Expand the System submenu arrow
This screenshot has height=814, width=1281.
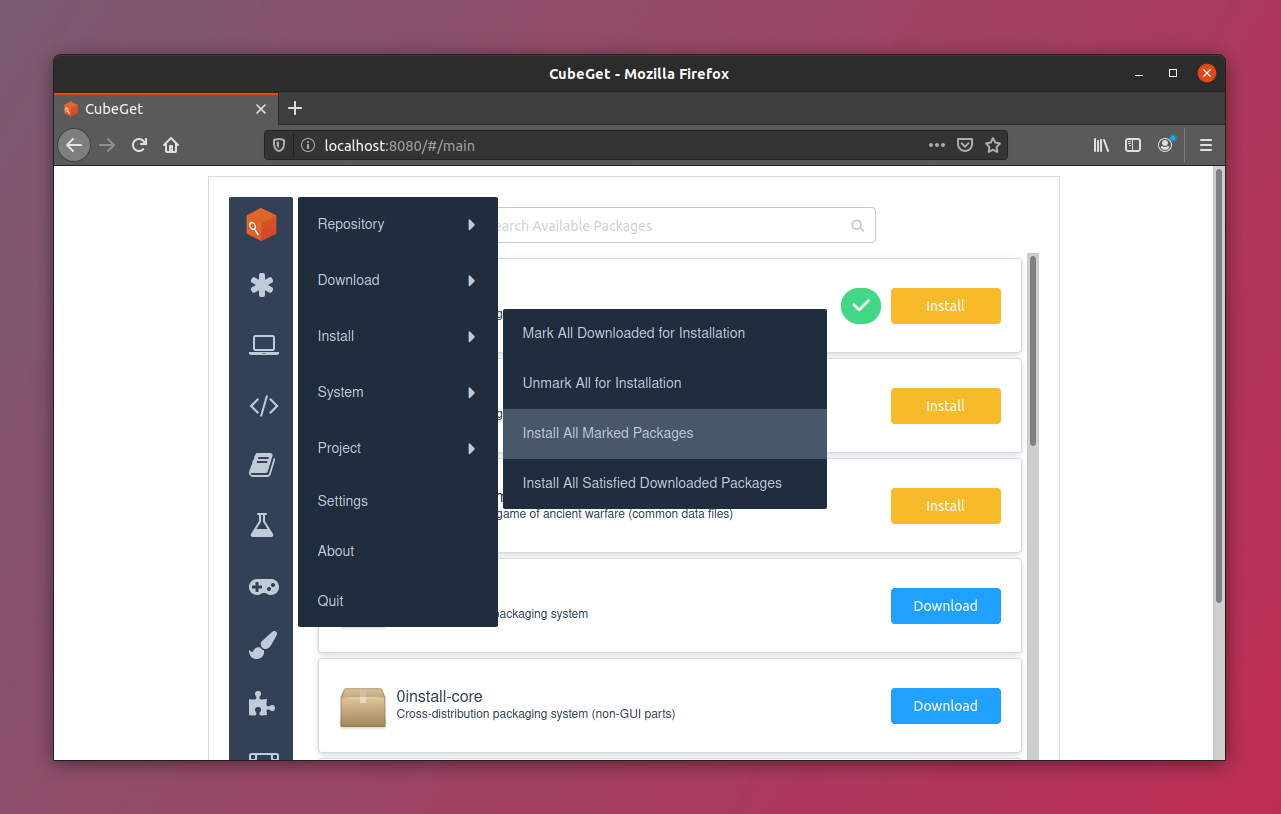tap(471, 392)
